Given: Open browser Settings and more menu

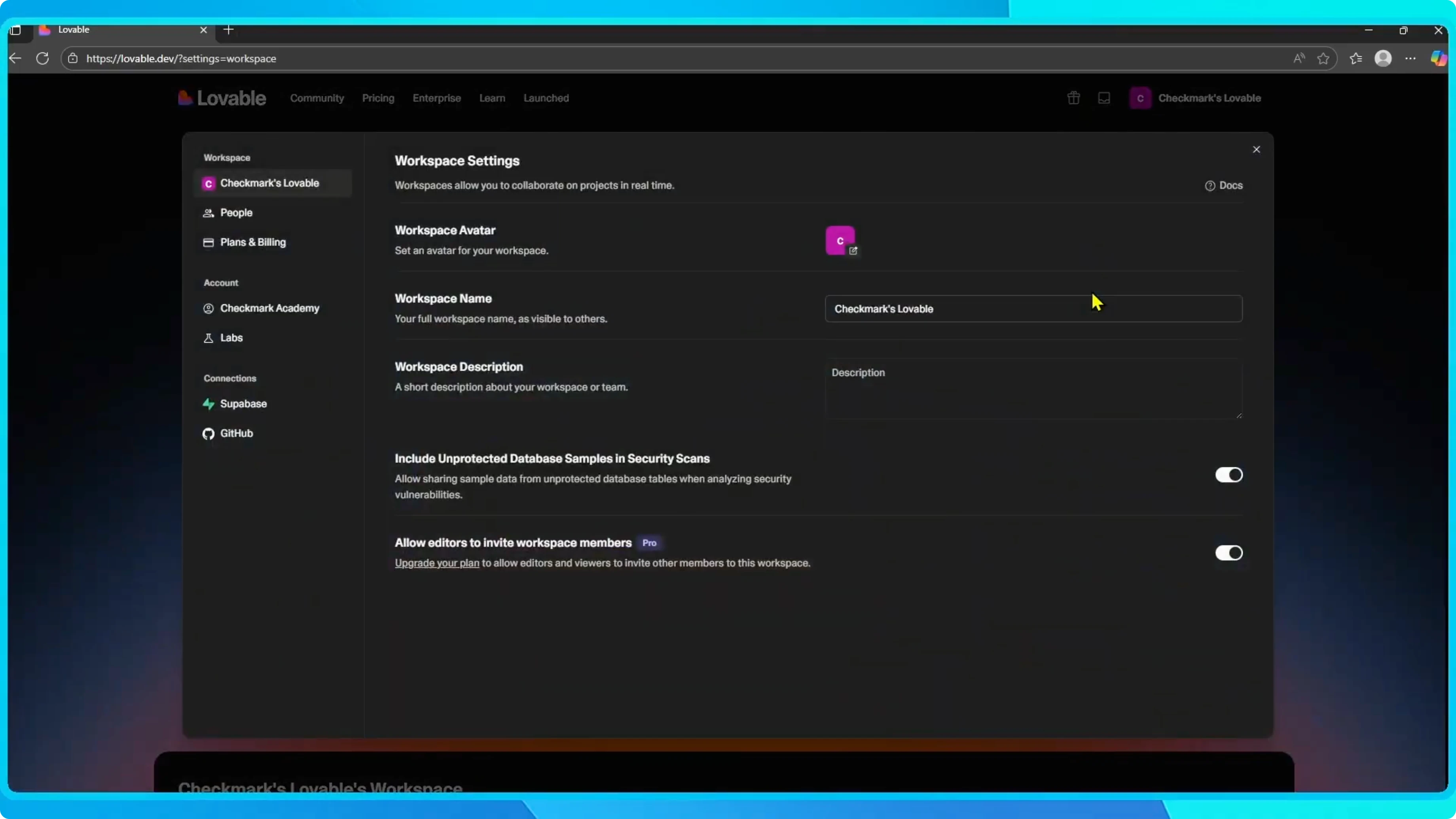Looking at the screenshot, I should coord(1410,58).
